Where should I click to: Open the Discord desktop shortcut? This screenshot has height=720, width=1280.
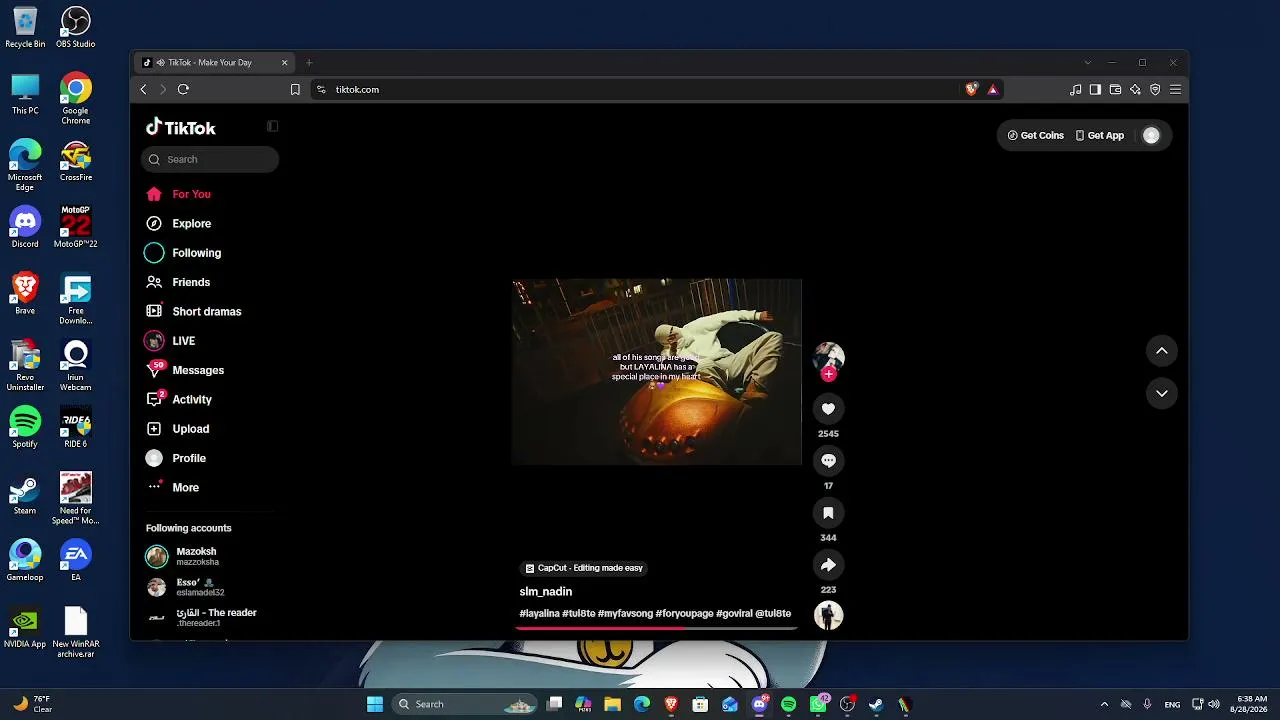pos(25,227)
